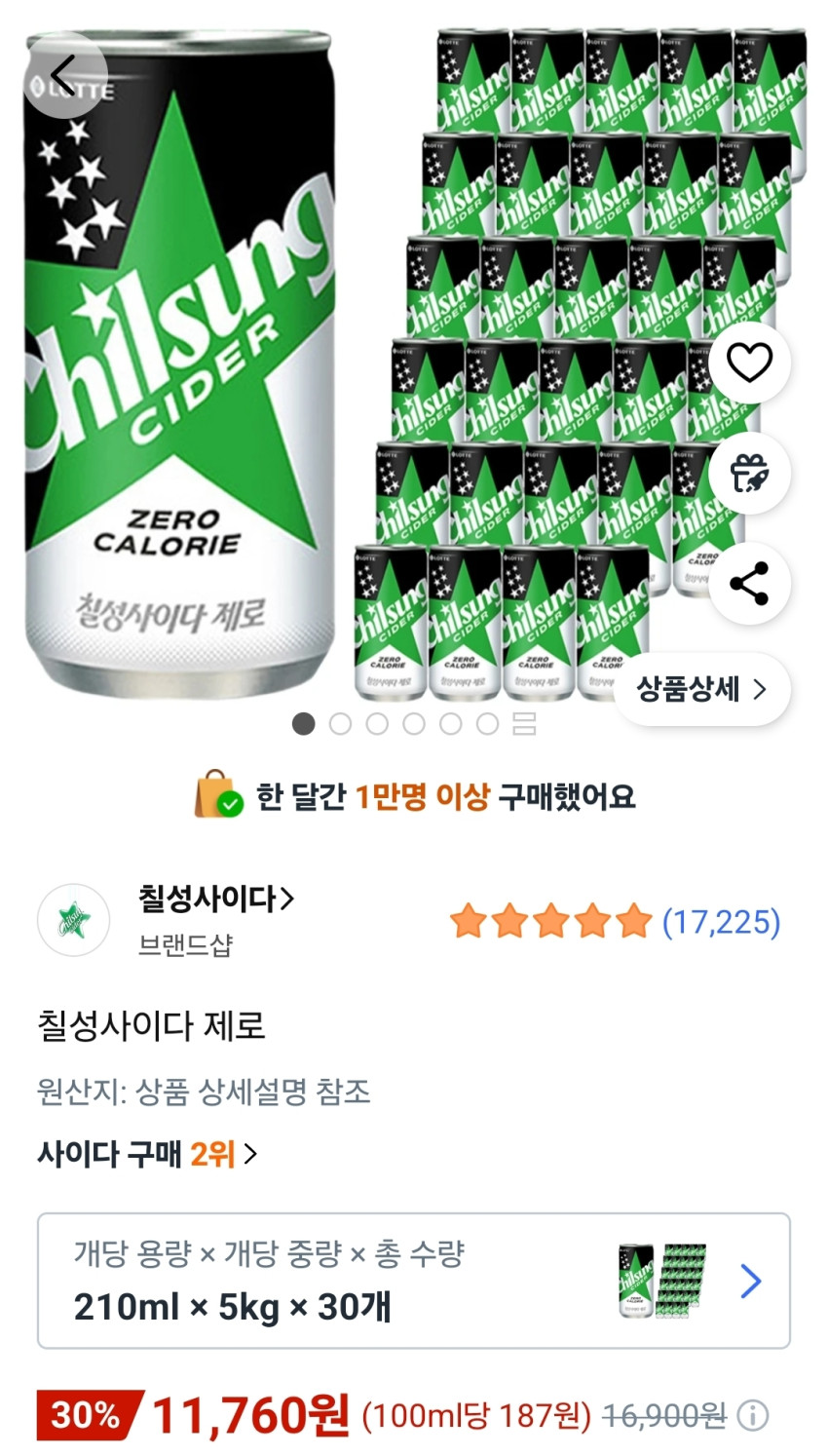Viewport: 828px width, 1456px height.
Task: Jump to second image indicator dot
Action: [x=340, y=724]
